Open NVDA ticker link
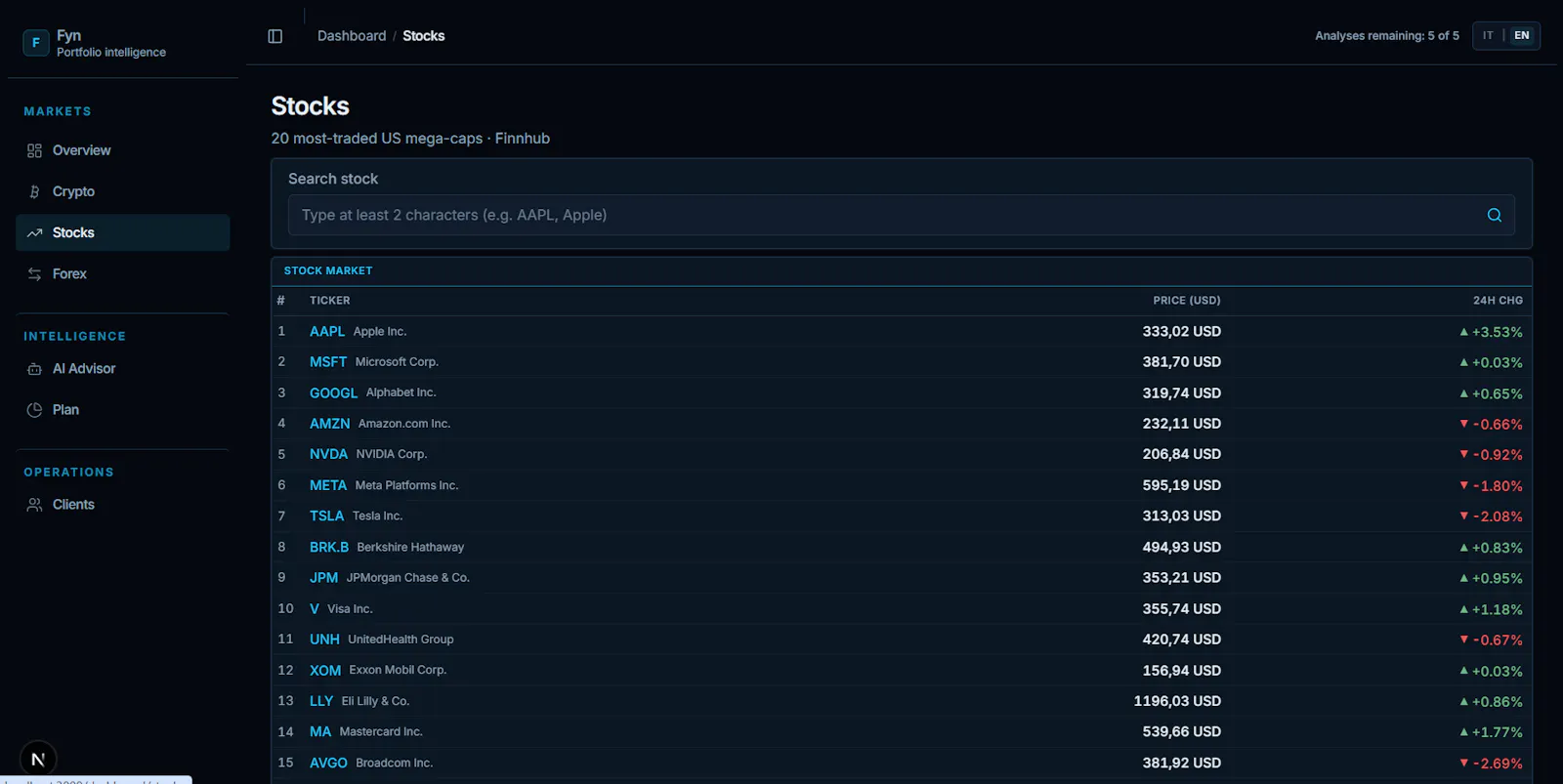 [x=329, y=455]
